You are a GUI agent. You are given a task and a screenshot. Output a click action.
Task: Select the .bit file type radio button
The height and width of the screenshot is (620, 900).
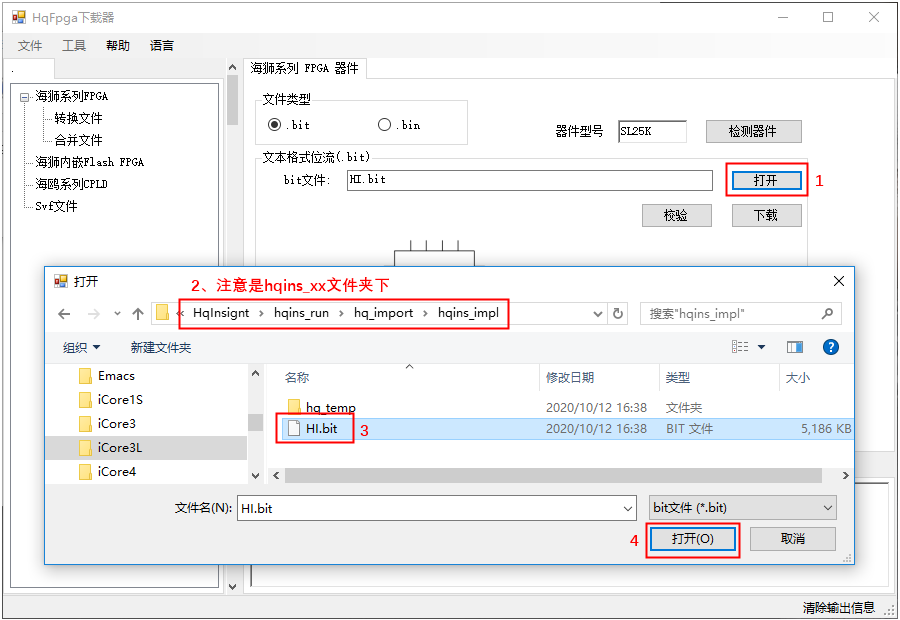point(275,125)
